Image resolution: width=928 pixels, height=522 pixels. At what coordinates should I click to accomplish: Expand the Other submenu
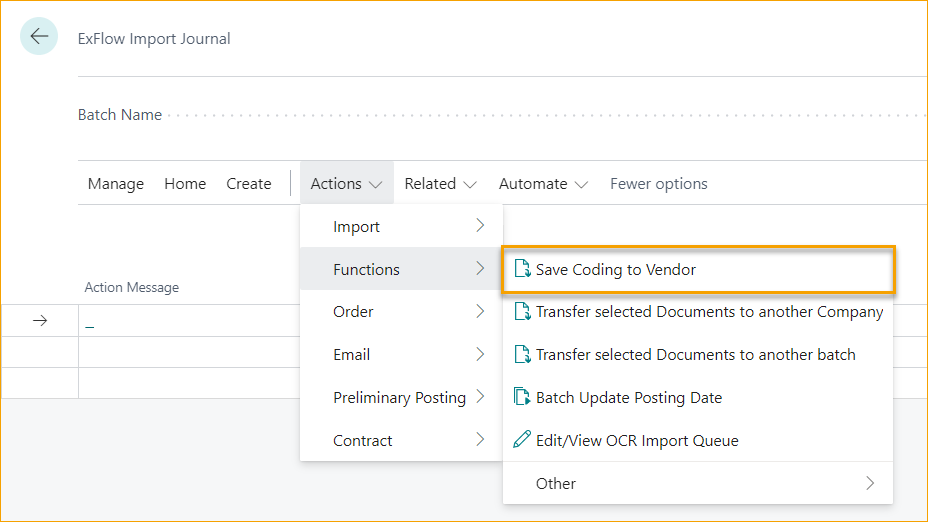click(698, 483)
